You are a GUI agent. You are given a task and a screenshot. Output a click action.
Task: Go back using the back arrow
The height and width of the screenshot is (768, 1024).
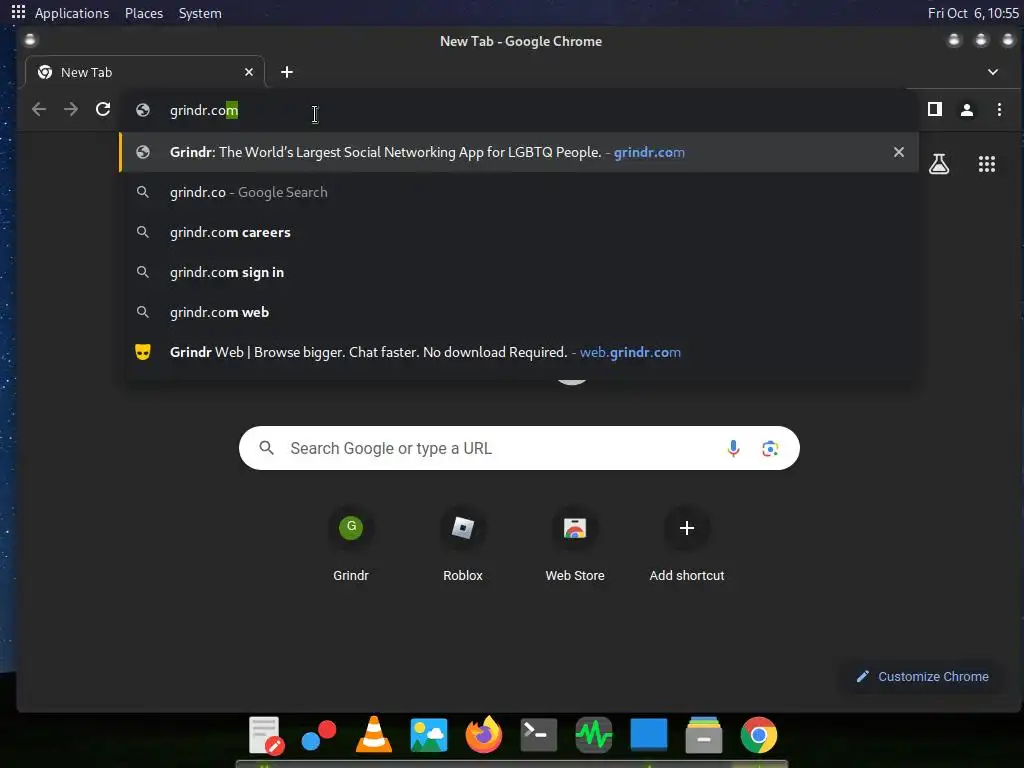(39, 109)
